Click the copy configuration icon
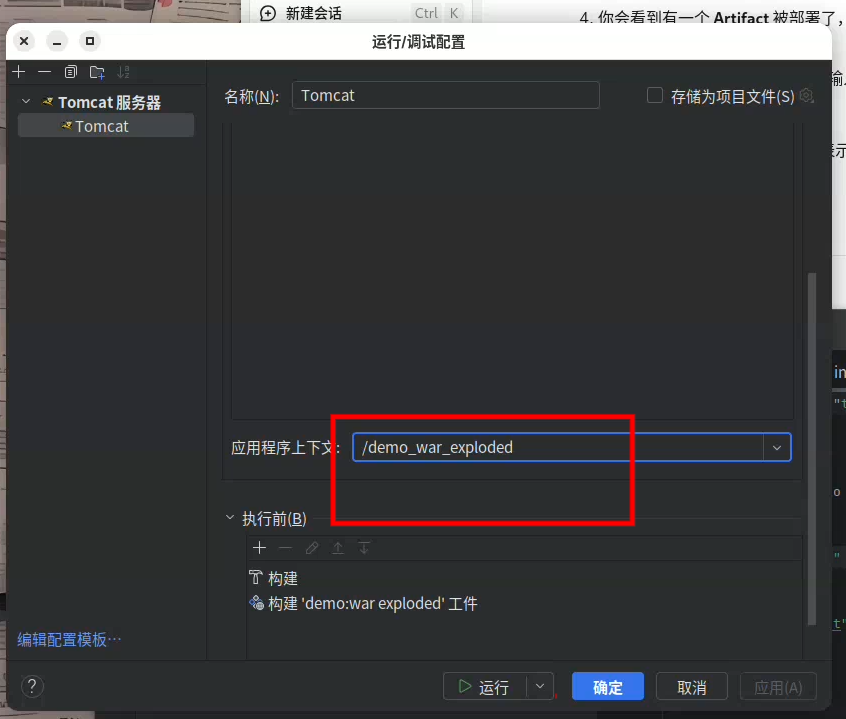Image resolution: width=846 pixels, height=719 pixels. coord(70,72)
